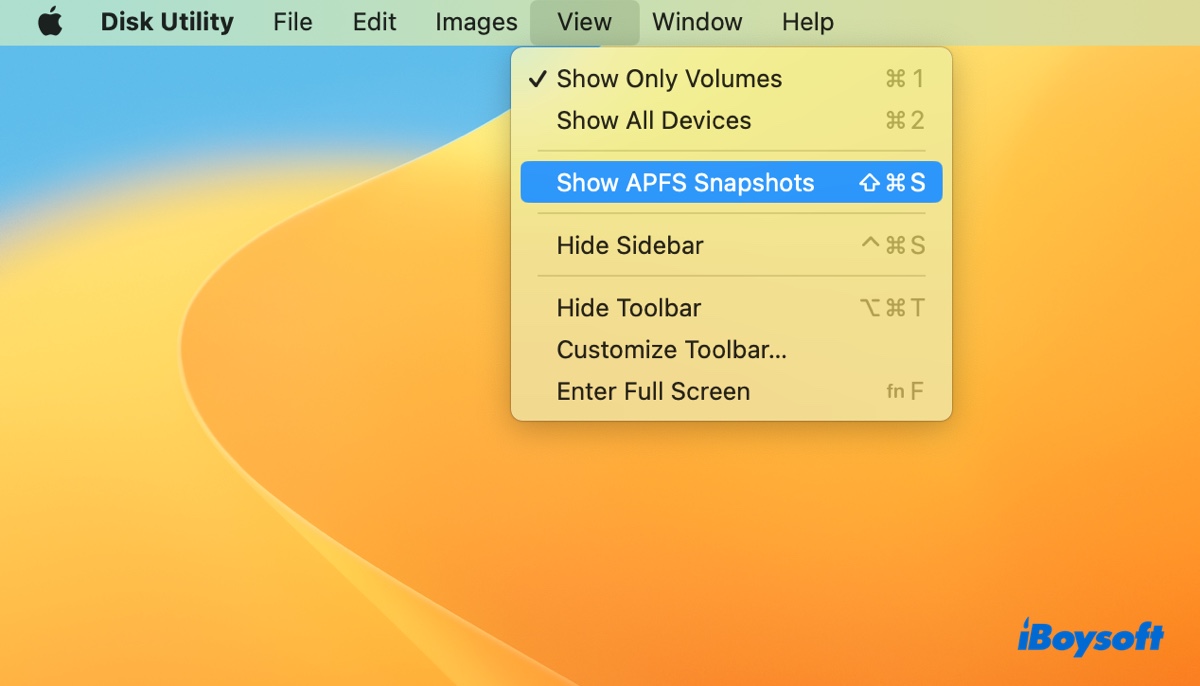The width and height of the screenshot is (1200, 686).
Task: Open the Edit menu
Action: [x=374, y=22]
